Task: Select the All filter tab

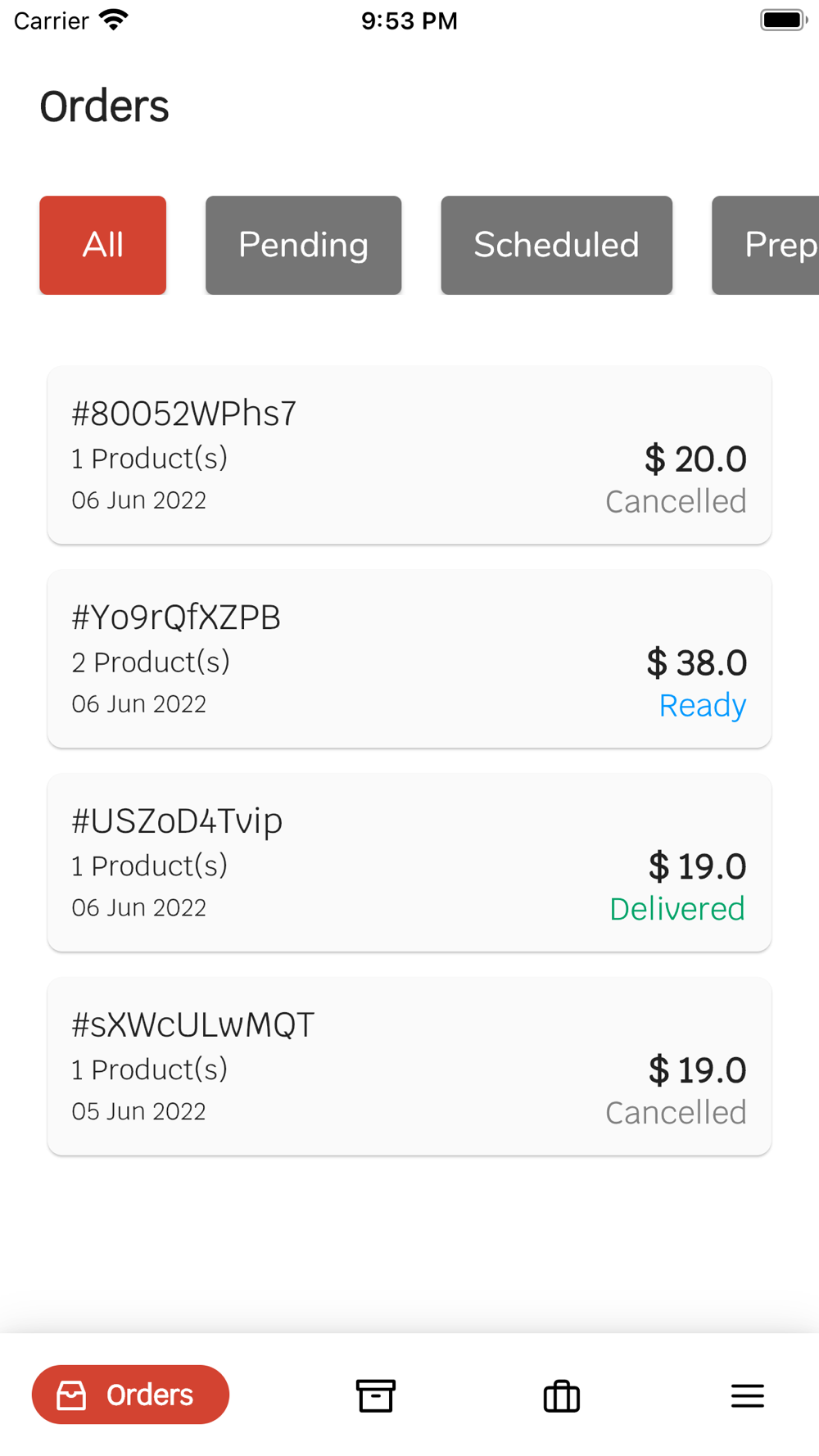Action: 103,245
